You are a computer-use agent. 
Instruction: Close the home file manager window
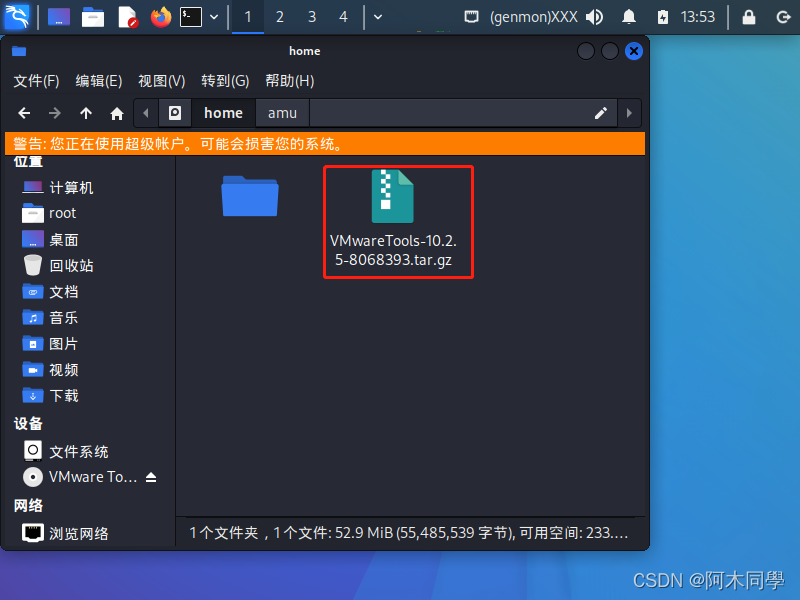(634, 51)
